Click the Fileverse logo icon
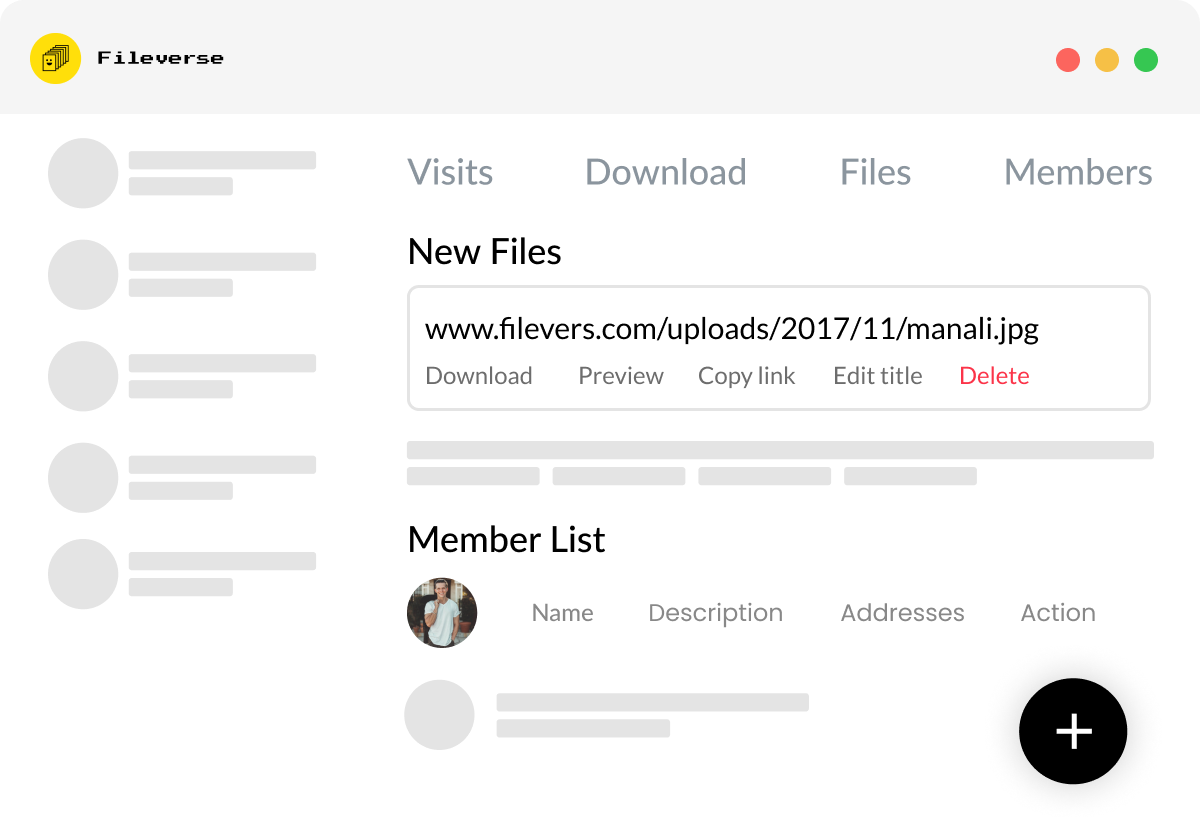Screen dimensions: 1200x834 (x=55, y=58)
